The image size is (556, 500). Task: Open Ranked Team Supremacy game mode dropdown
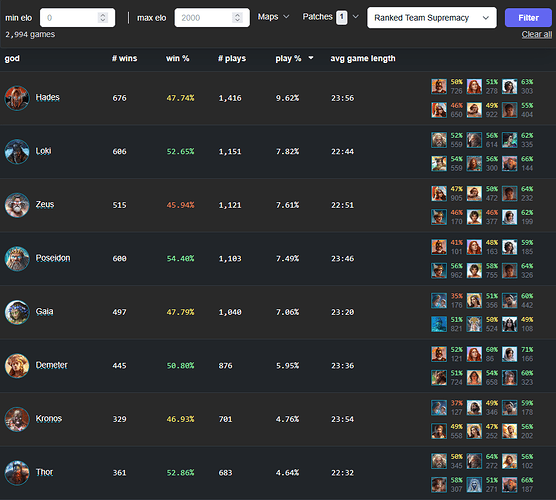click(432, 18)
